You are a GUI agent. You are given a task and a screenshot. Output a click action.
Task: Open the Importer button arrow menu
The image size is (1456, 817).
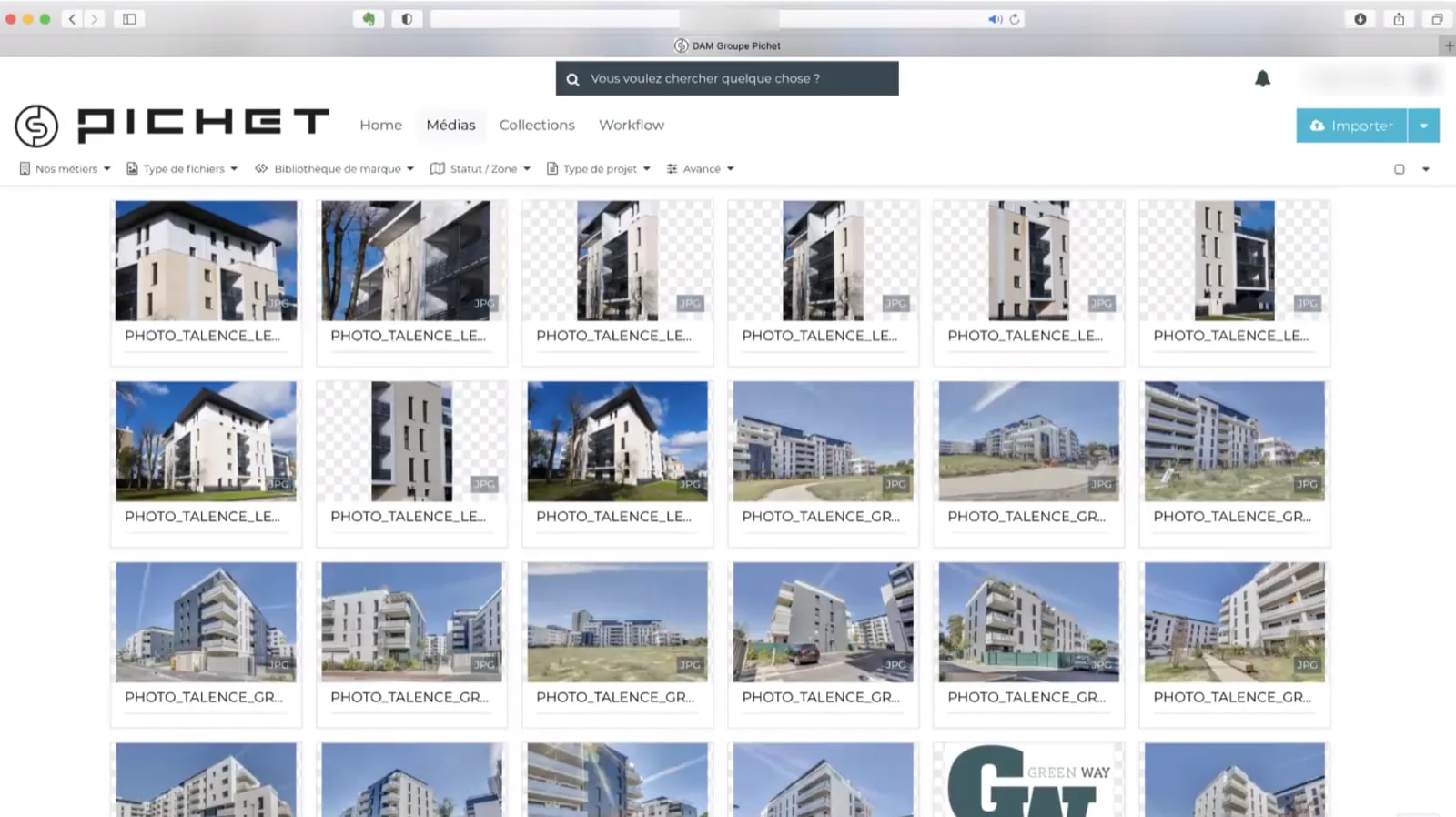1424,126
